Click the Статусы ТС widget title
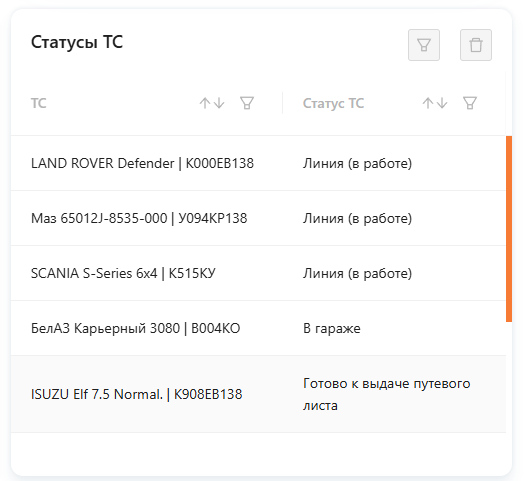525x481 pixels. [77, 43]
